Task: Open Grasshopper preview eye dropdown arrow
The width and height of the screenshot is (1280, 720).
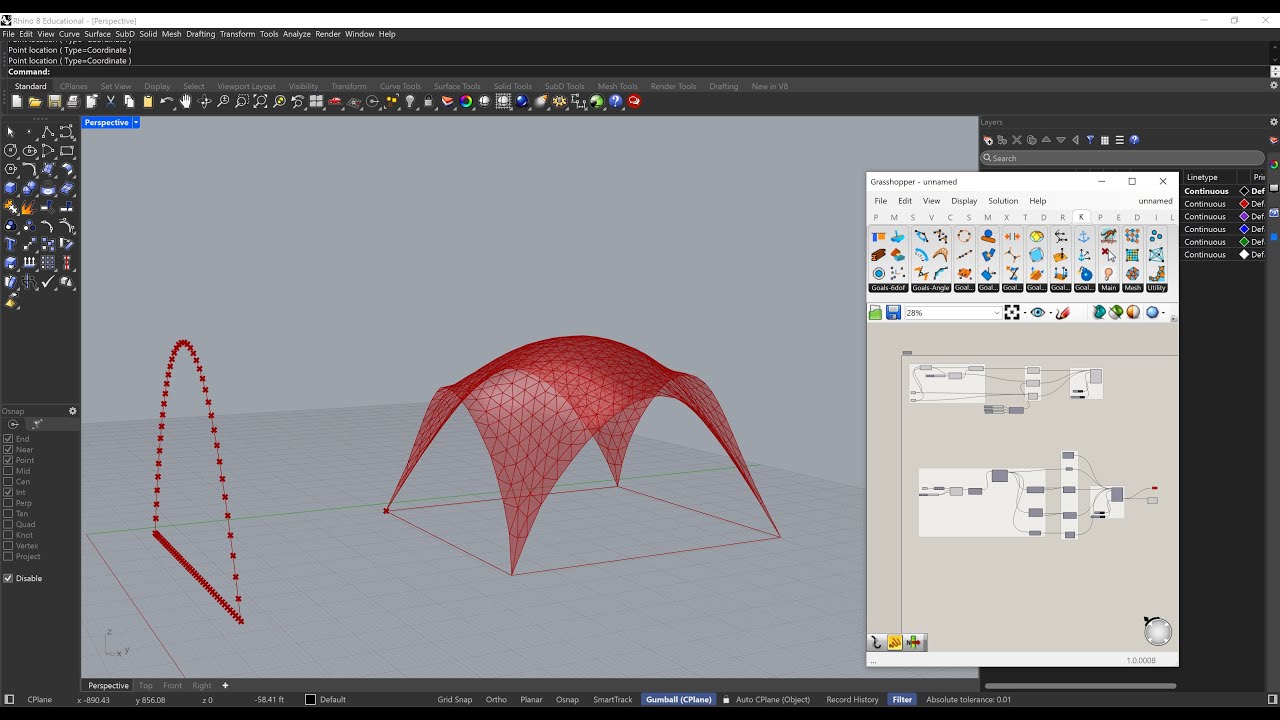Action: click(x=1050, y=314)
